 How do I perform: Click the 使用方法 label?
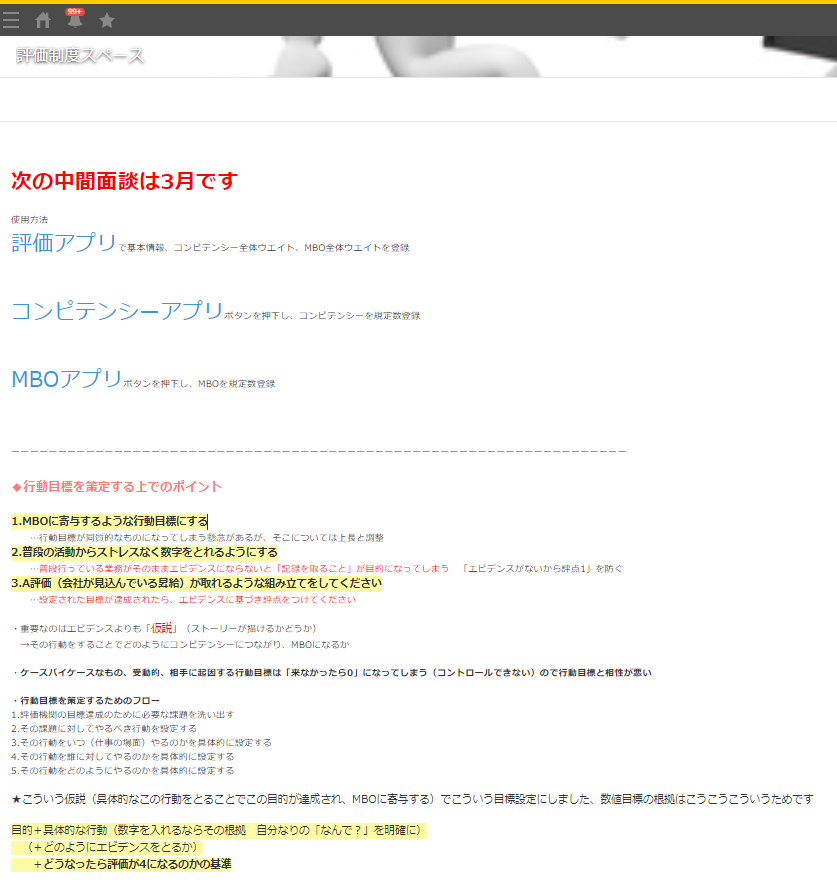29,219
